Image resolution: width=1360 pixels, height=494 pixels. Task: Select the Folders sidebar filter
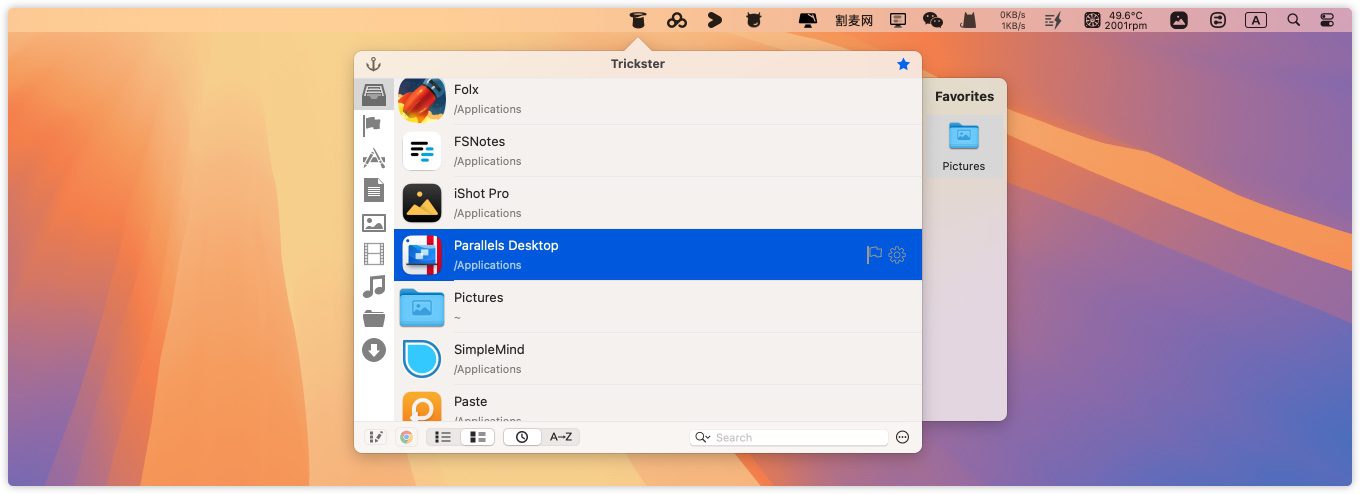(374, 319)
